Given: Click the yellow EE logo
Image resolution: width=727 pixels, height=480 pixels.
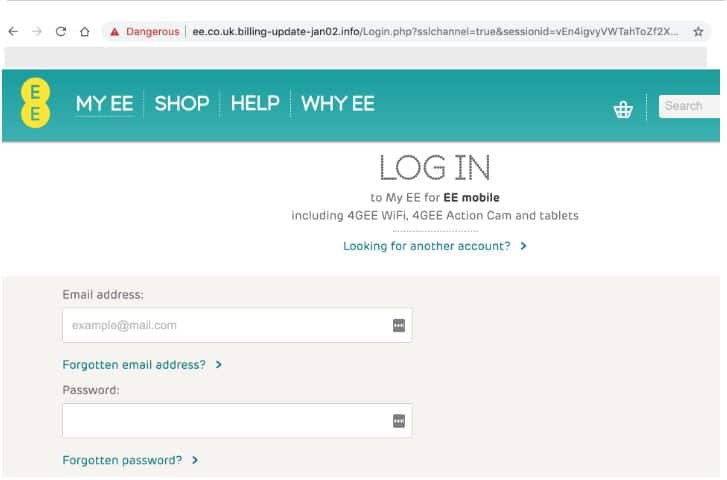Looking at the screenshot, I should coord(35,103).
